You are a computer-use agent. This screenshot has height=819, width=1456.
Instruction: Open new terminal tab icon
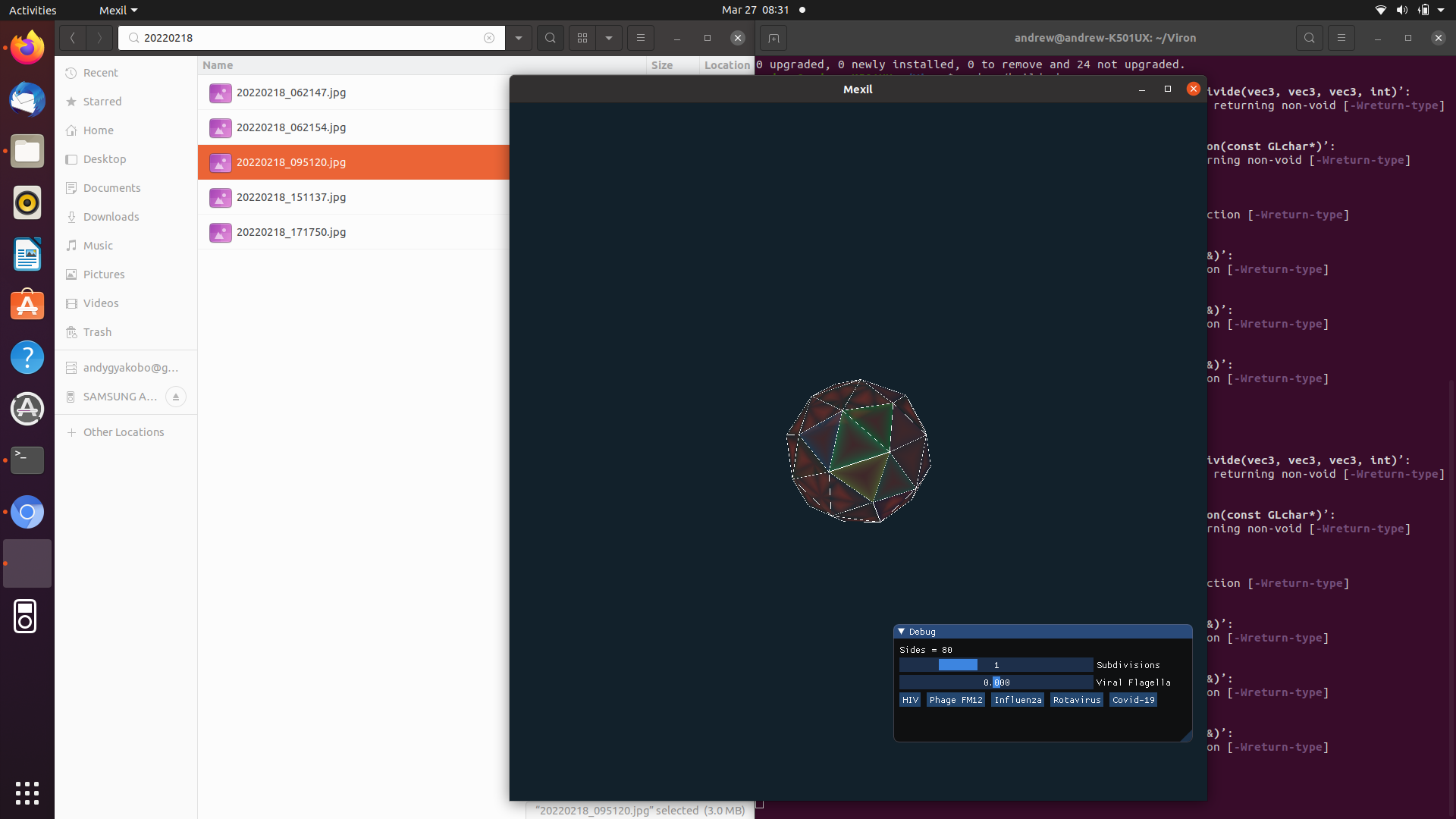coord(773,38)
